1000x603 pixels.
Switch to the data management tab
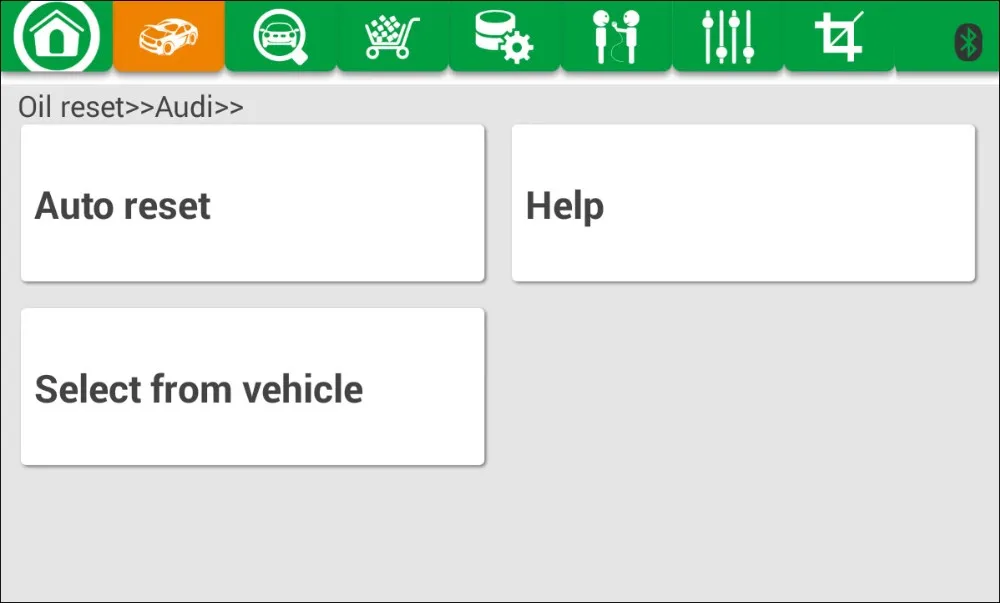(504, 36)
